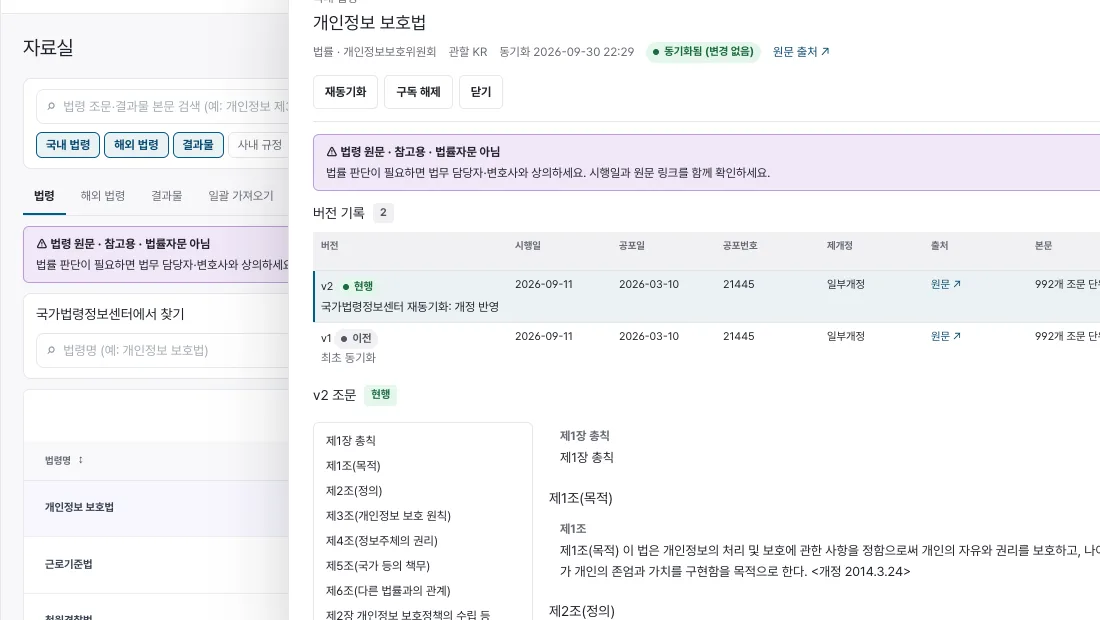The image size is (1100, 620).
Task: Click the 버전 기록 count badge 2
Action: (383, 213)
